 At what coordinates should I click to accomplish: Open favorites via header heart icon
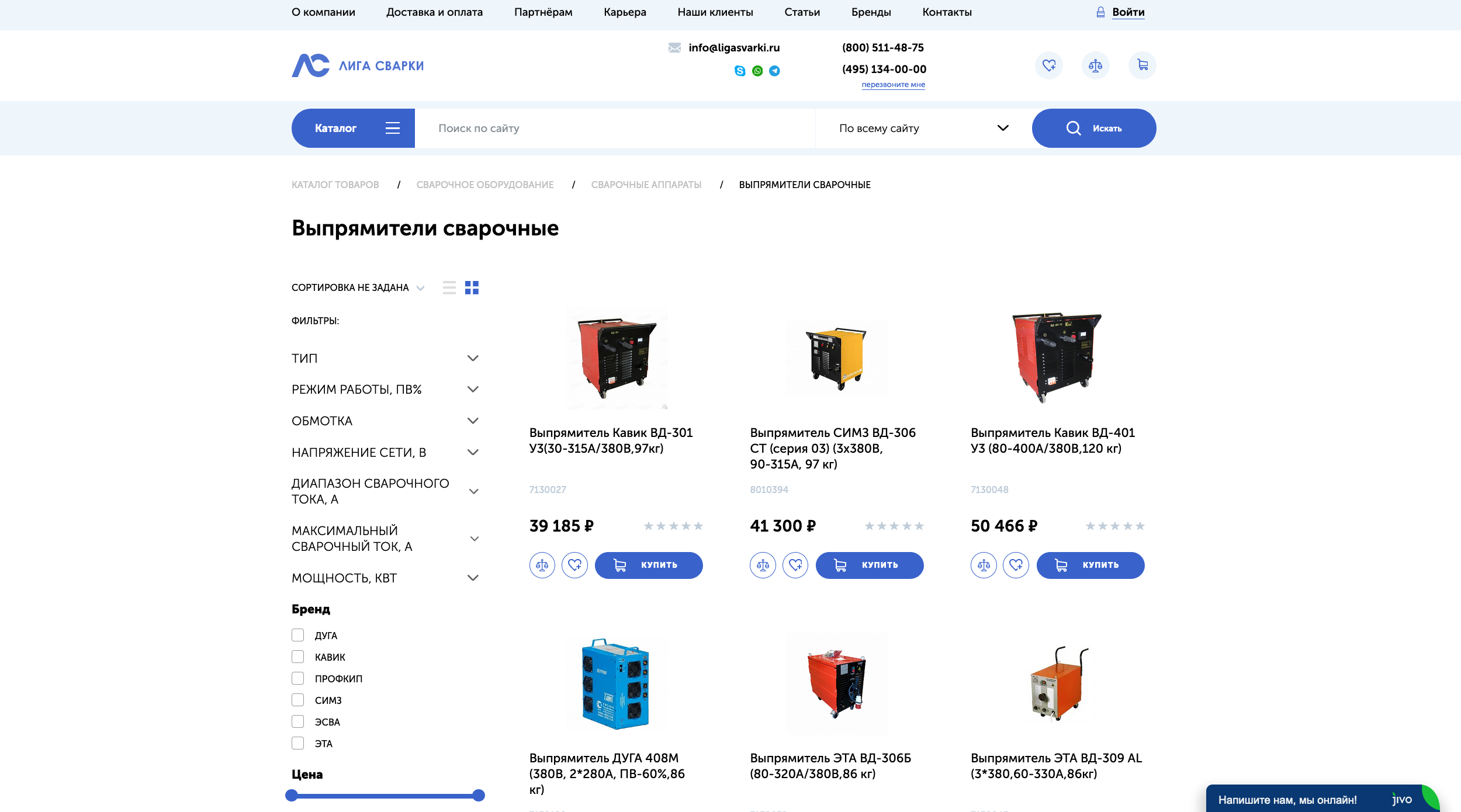click(x=1049, y=65)
